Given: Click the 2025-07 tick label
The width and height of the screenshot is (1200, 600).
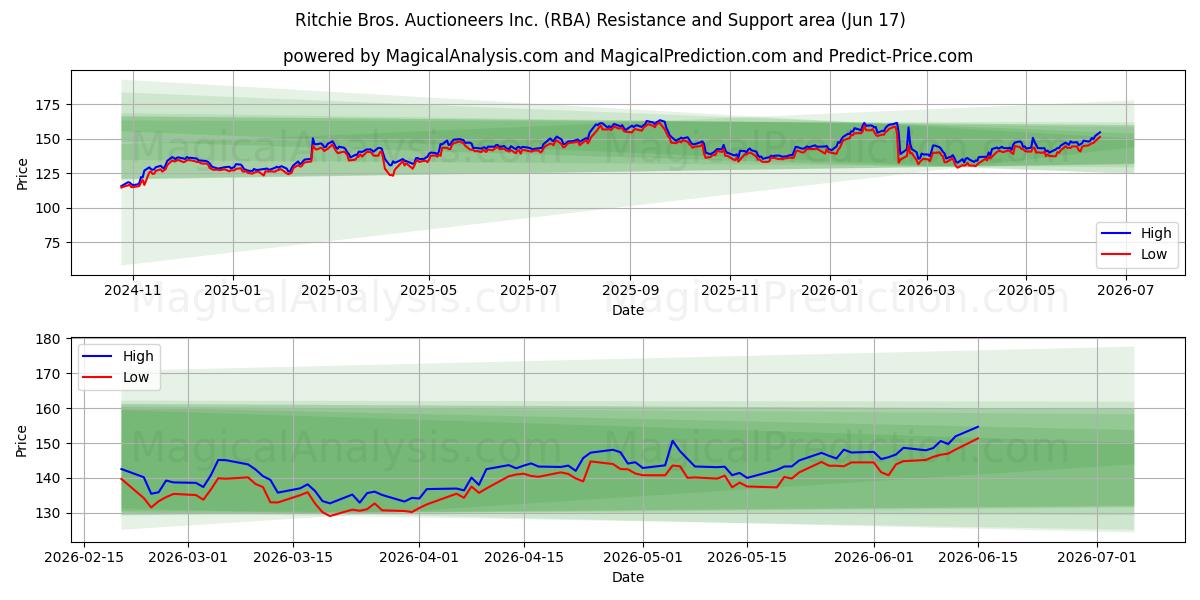Looking at the screenshot, I should click(529, 290).
